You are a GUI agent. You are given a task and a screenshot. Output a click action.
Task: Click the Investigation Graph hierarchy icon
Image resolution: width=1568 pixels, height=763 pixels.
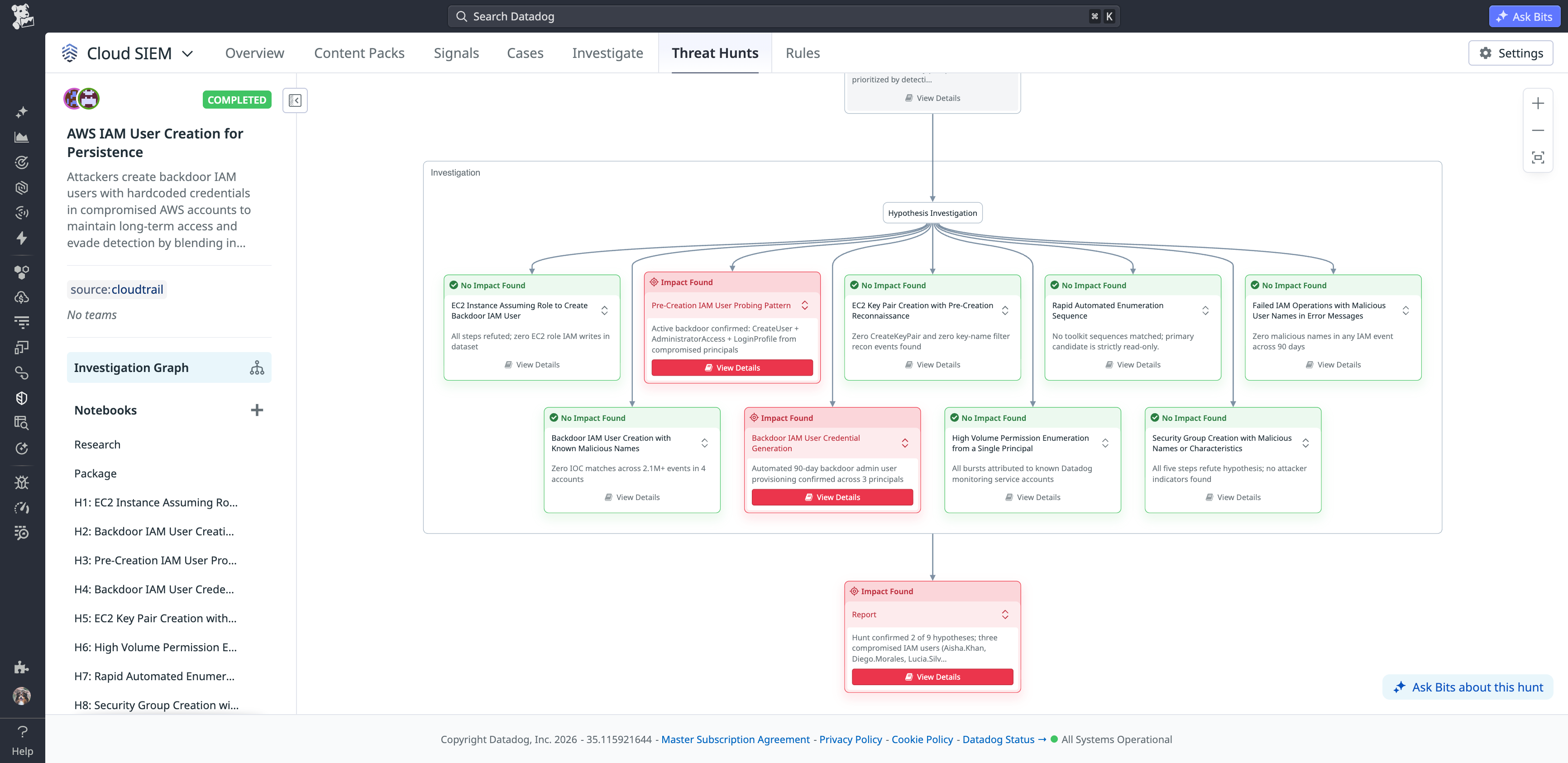pos(257,367)
